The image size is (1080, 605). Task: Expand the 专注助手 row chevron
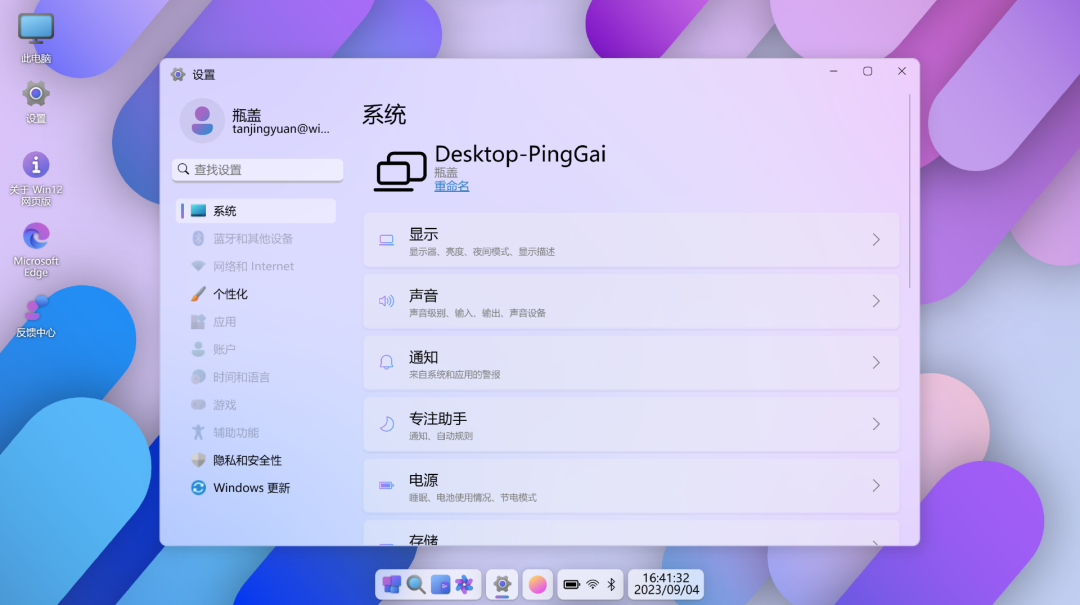tap(875, 424)
